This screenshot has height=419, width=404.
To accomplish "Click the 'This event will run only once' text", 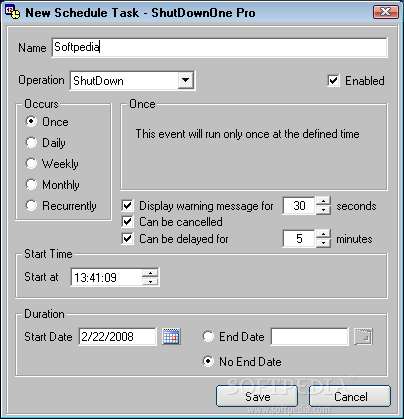I will (x=247, y=134).
